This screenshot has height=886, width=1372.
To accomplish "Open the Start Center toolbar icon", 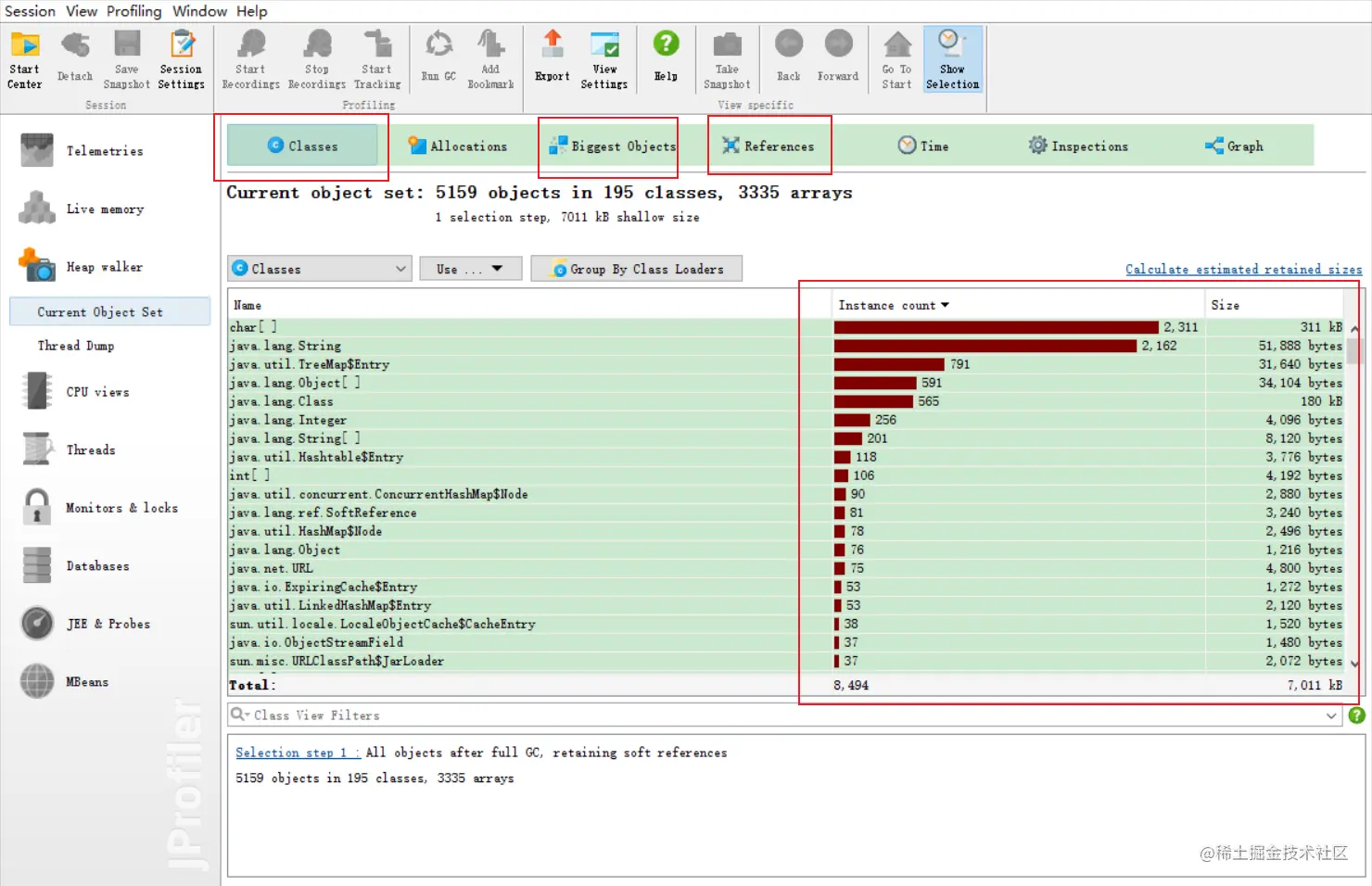I will pos(25,60).
